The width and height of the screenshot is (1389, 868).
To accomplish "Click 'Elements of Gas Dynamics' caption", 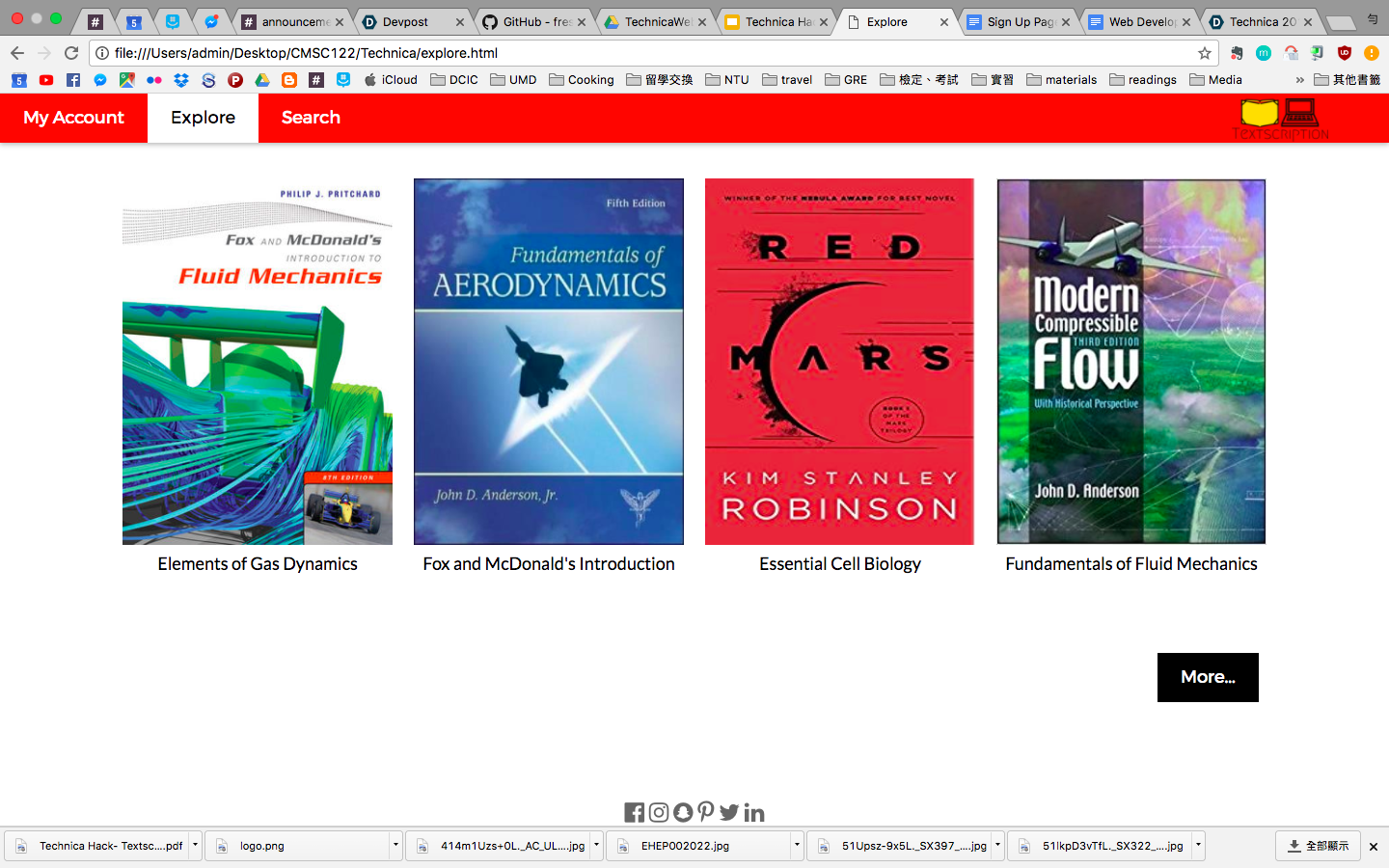I will click(258, 564).
